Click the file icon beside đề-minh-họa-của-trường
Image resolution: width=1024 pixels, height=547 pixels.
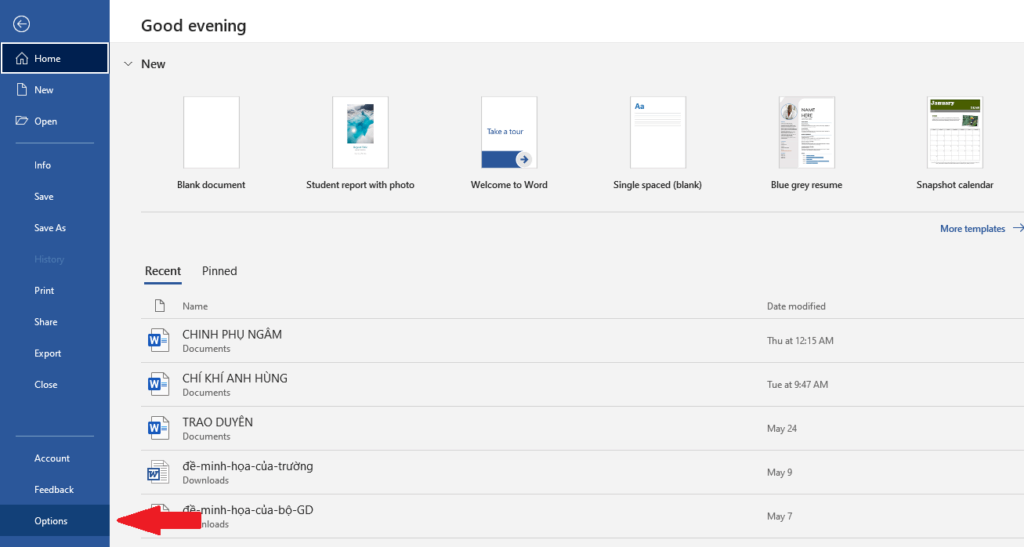(x=157, y=472)
